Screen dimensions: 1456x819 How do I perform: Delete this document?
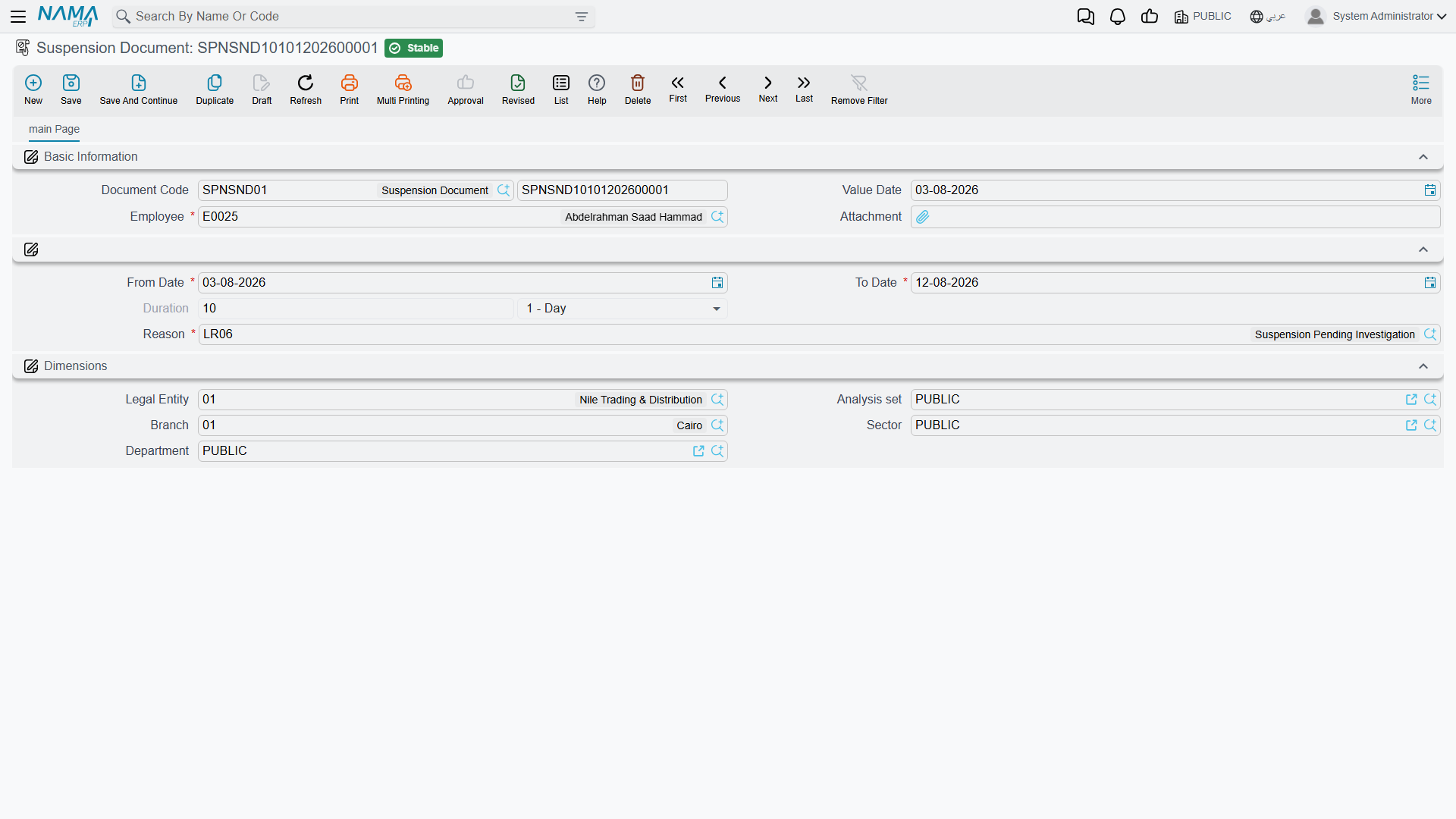pos(638,89)
